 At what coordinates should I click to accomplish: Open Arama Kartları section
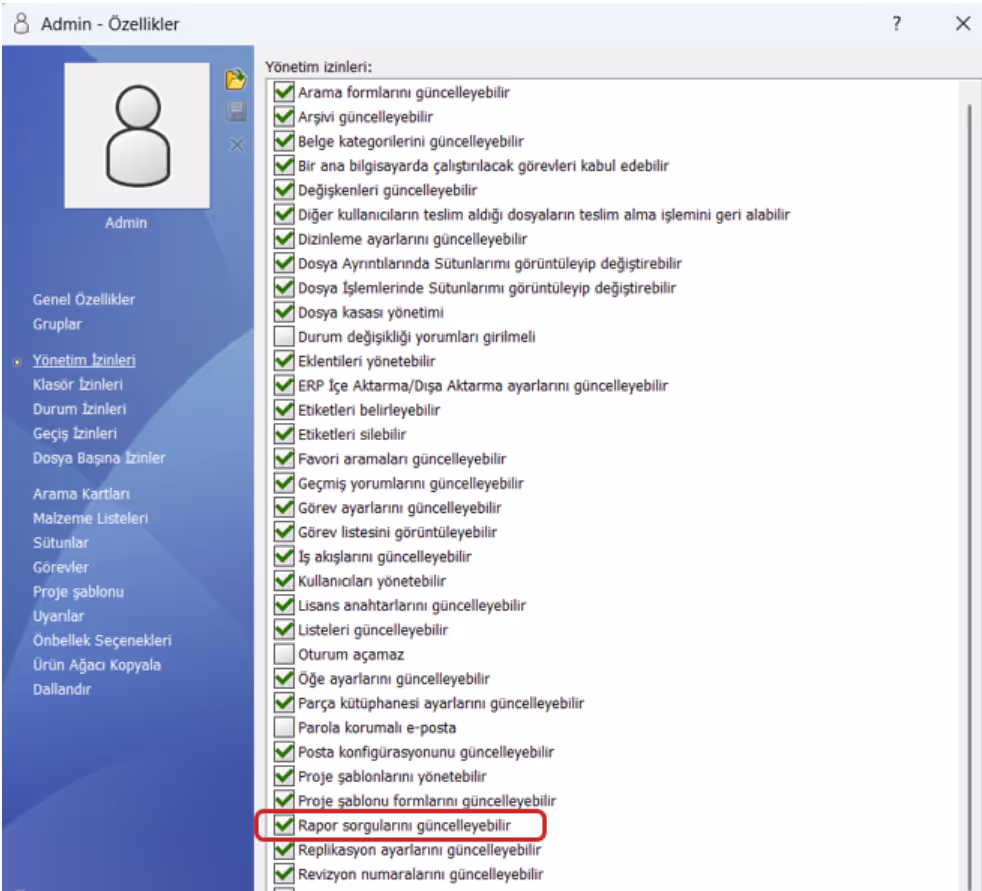[x=81, y=494]
